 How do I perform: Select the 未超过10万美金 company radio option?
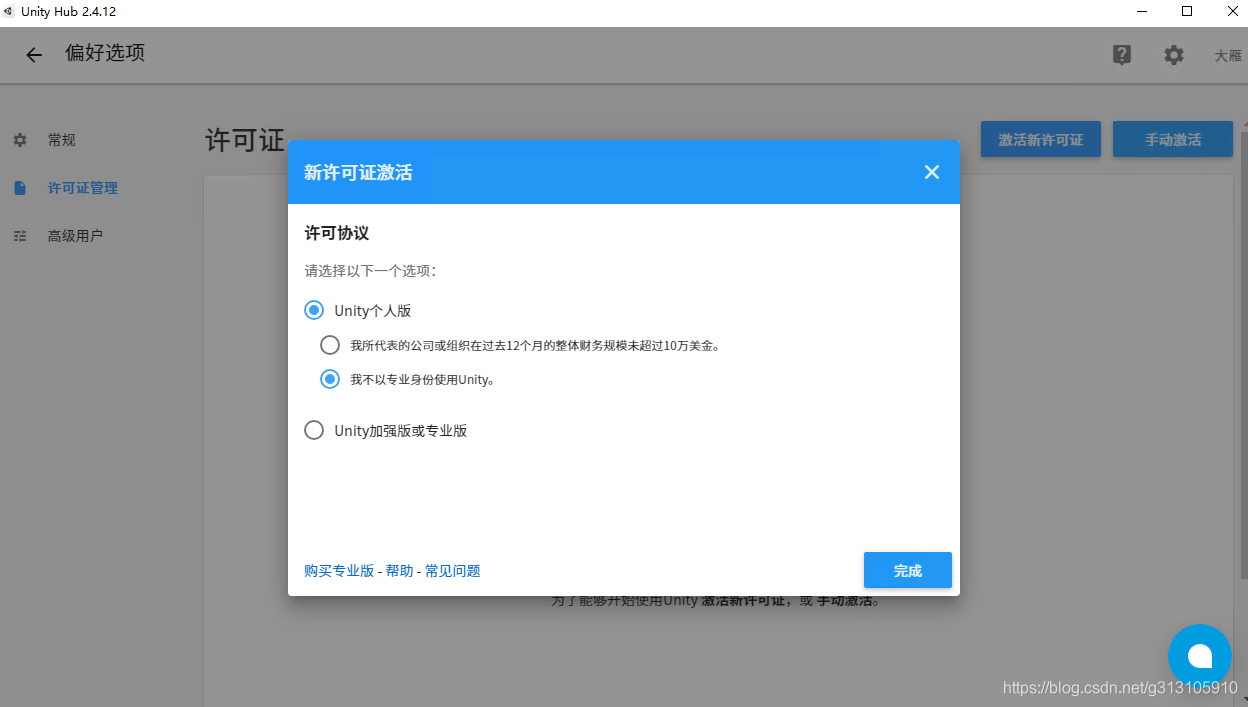(x=330, y=345)
